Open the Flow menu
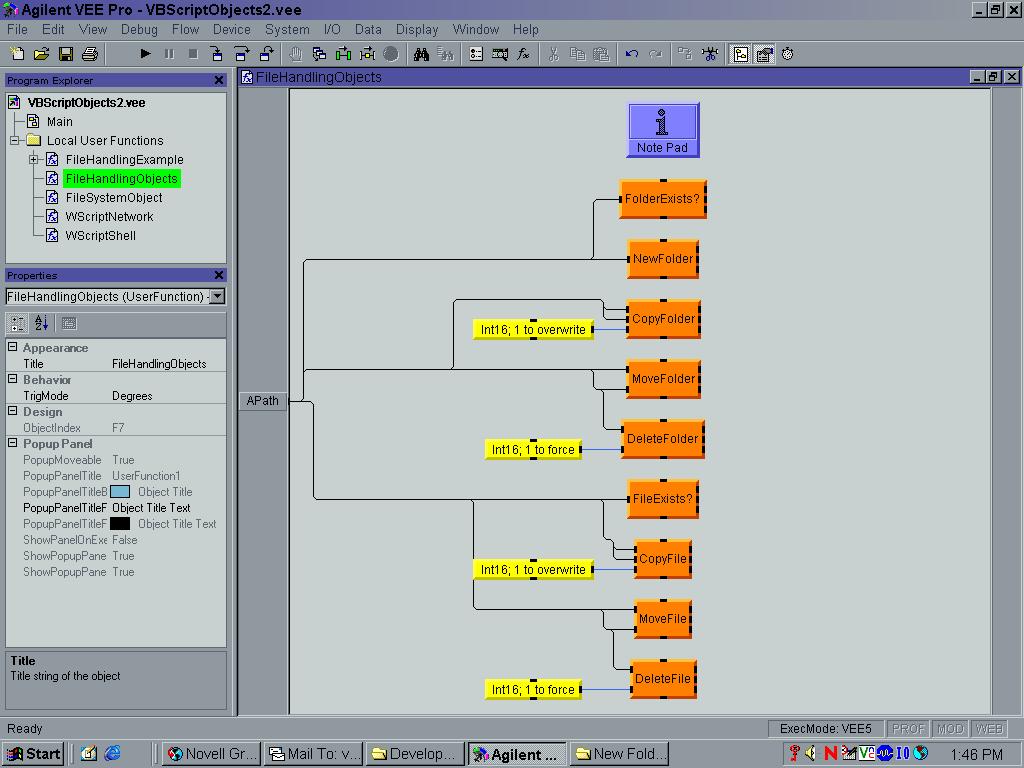This screenshot has width=1024, height=768. [x=185, y=29]
